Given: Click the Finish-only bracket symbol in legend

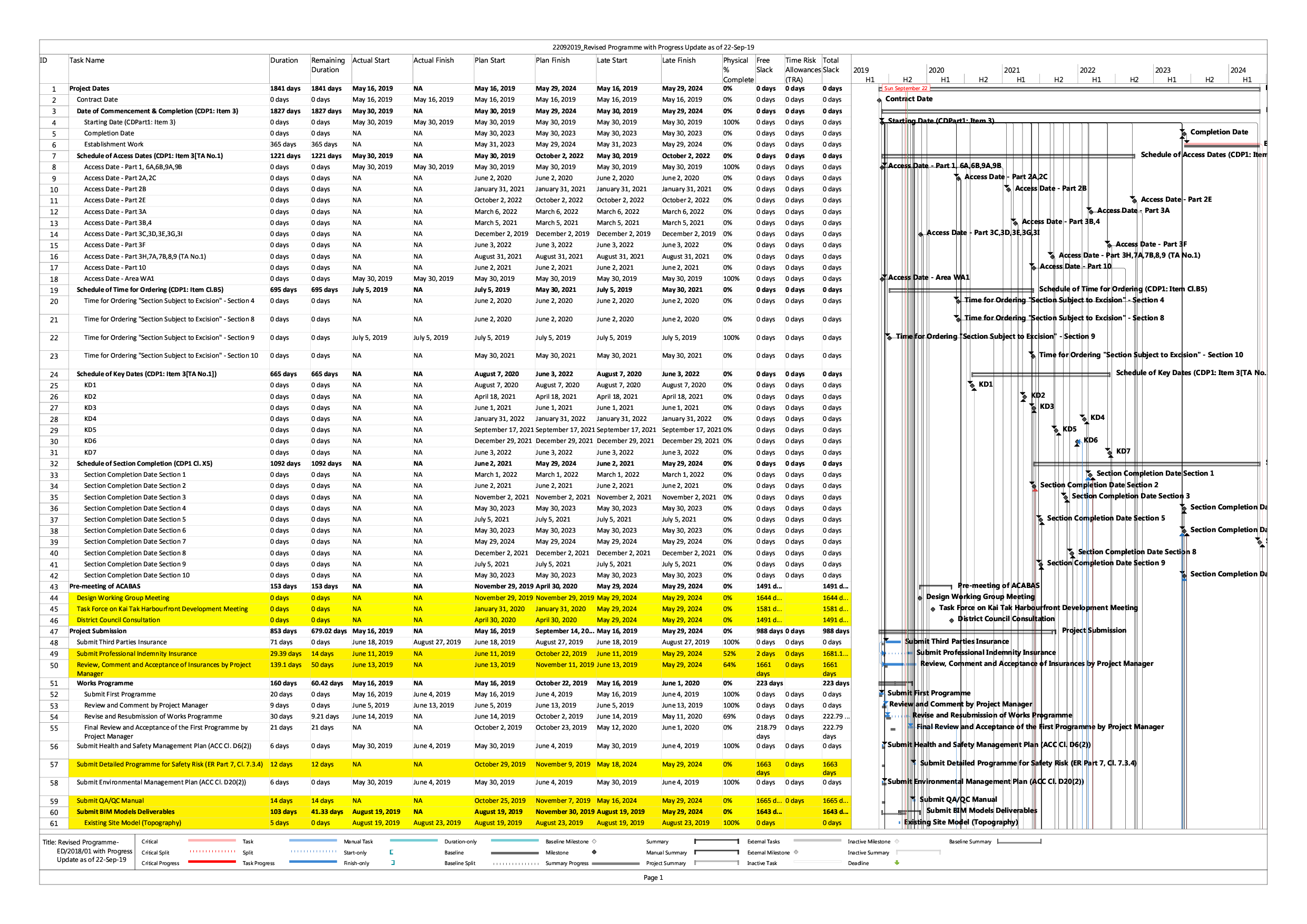Looking at the screenshot, I should 393,863.
